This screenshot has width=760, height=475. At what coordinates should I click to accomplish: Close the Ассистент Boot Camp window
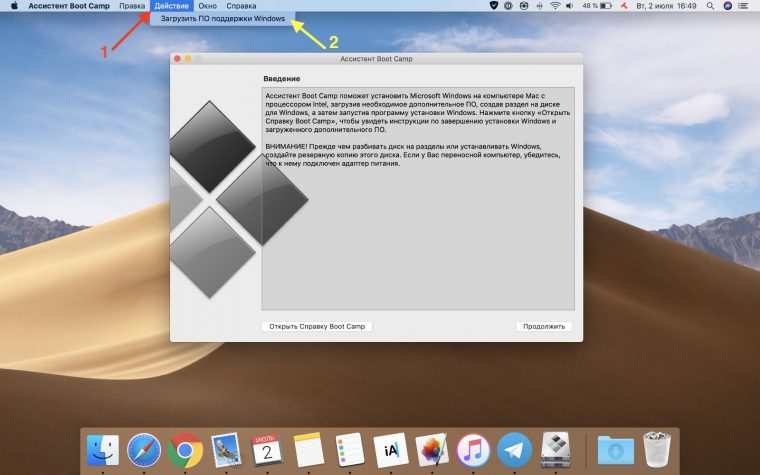coord(177,59)
